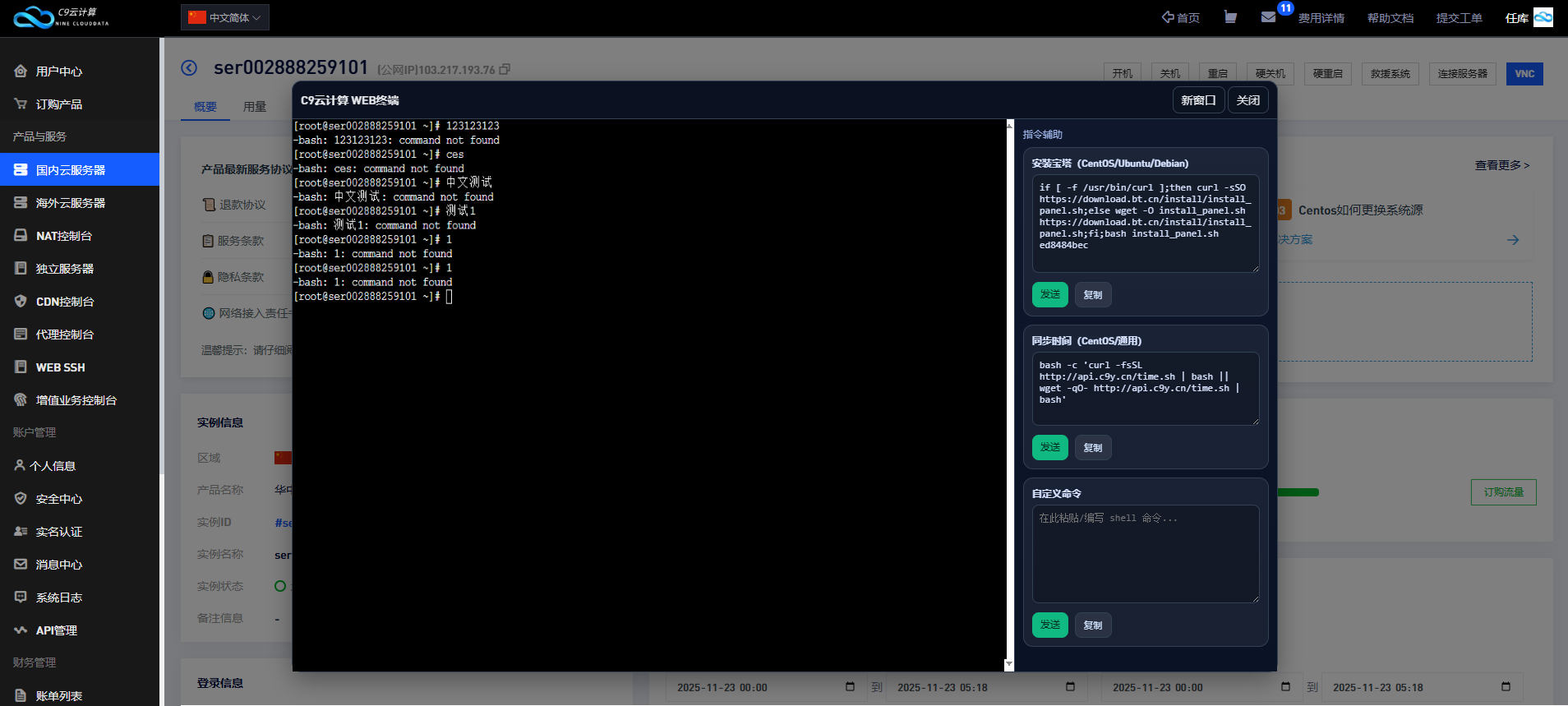Click arrow under Centos如何更换系统源 card
The image size is (1568, 706).
click(x=1513, y=240)
